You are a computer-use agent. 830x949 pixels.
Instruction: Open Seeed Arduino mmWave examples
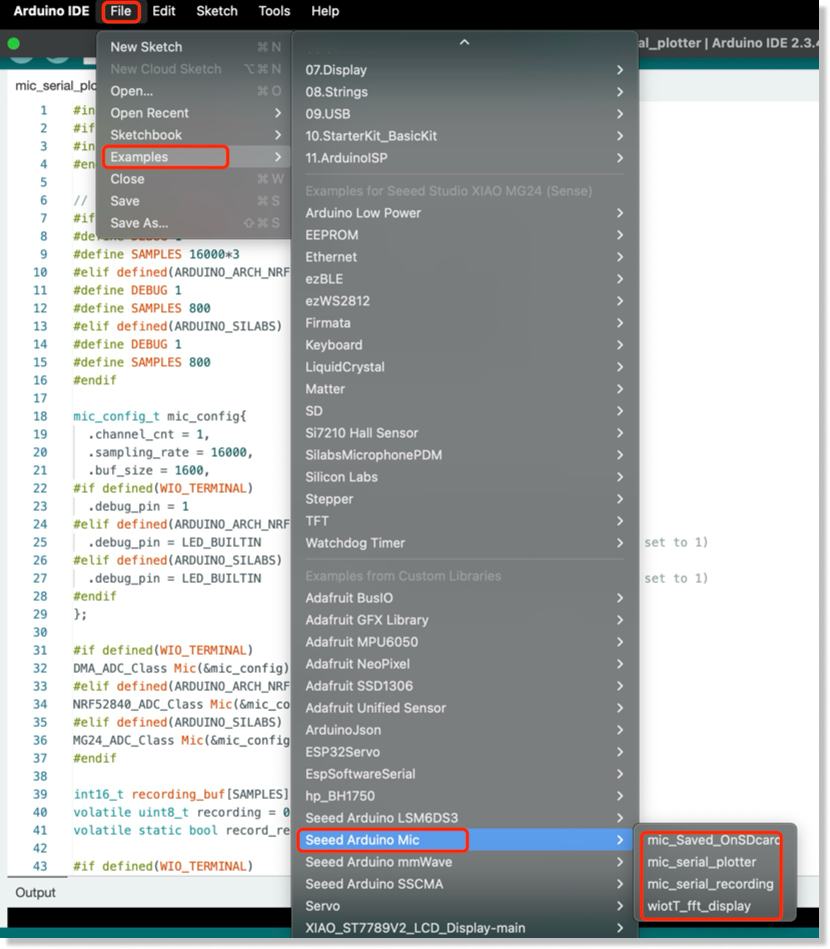(464, 861)
